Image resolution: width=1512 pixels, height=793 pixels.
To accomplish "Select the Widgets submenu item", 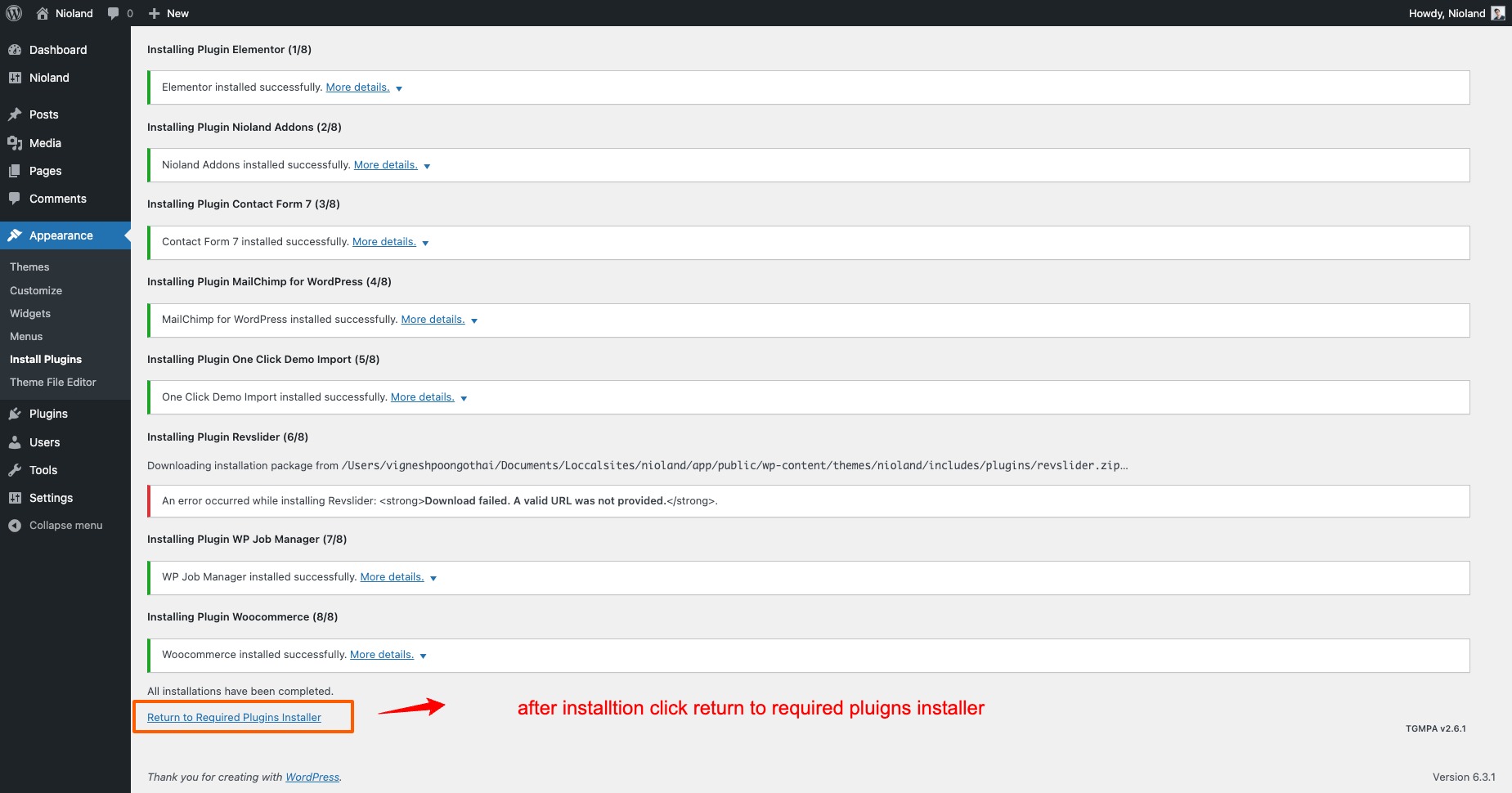I will [30, 313].
